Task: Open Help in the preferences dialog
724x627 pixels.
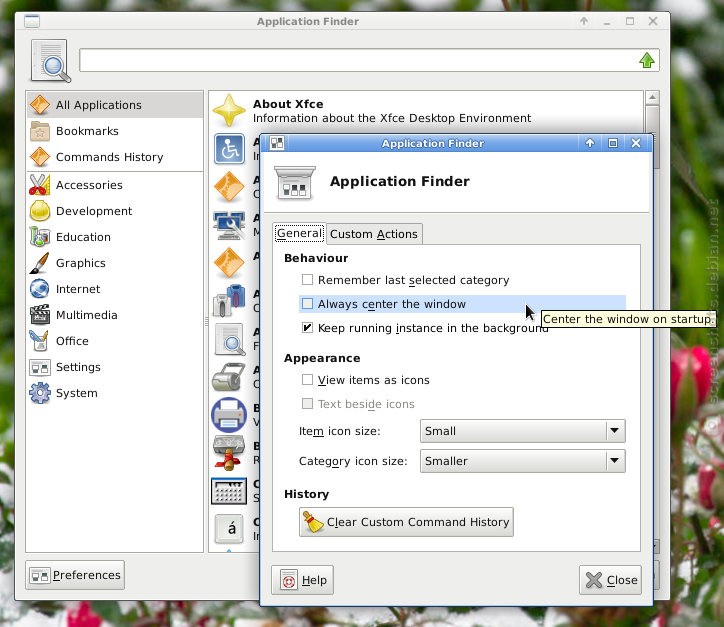Action: (x=302, y=580)
